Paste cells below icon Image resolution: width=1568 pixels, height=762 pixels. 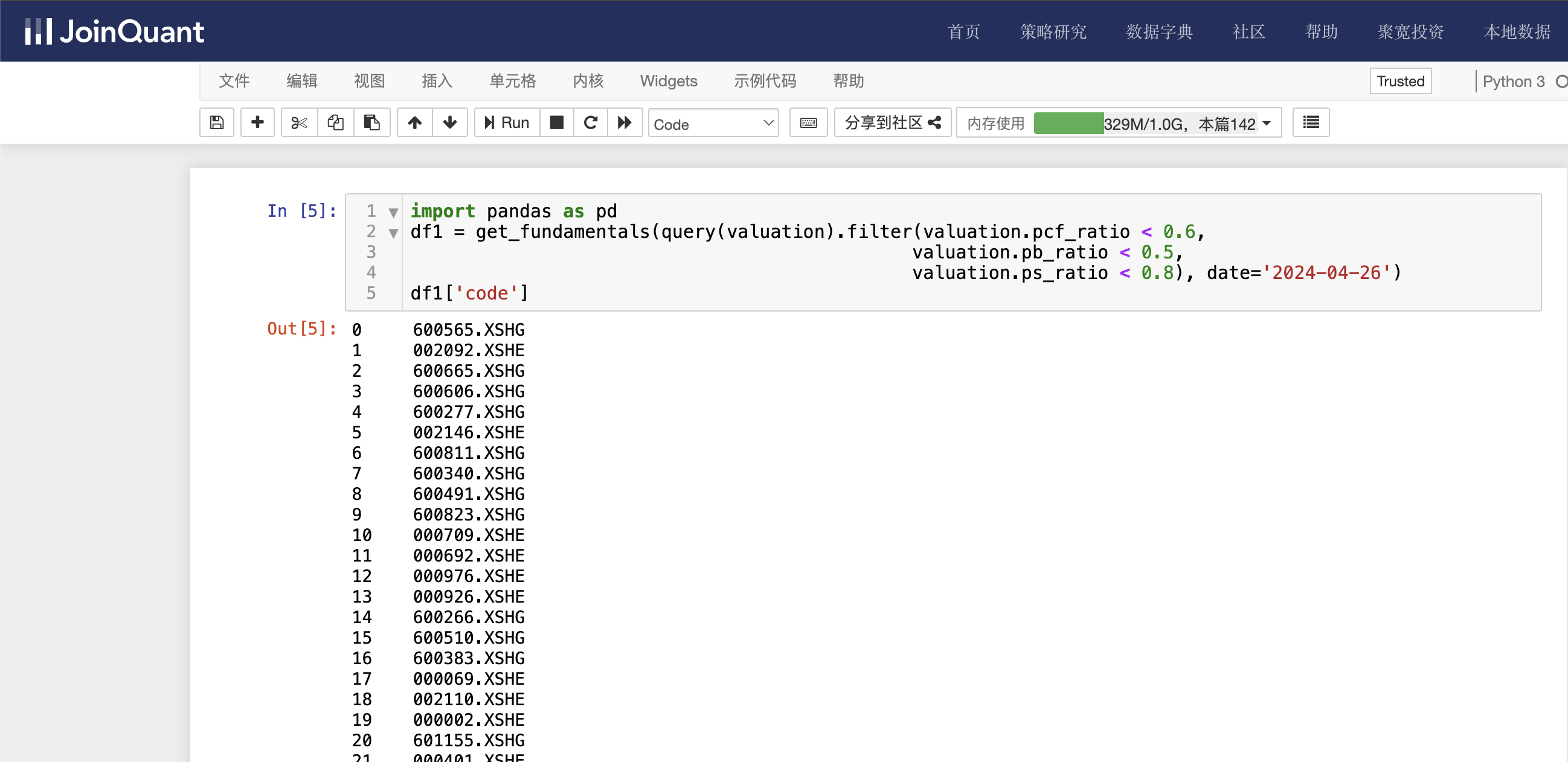coord(371,123)
